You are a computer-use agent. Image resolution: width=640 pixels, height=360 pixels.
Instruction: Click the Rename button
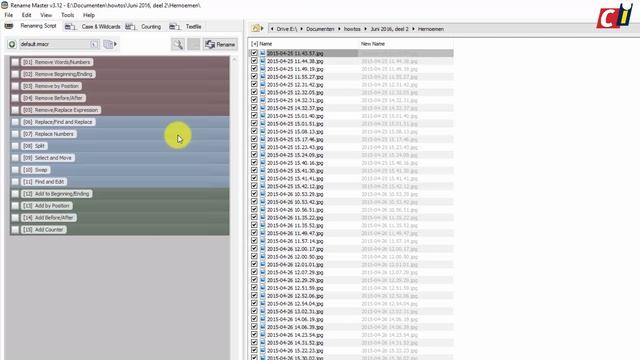pos(220,44)
